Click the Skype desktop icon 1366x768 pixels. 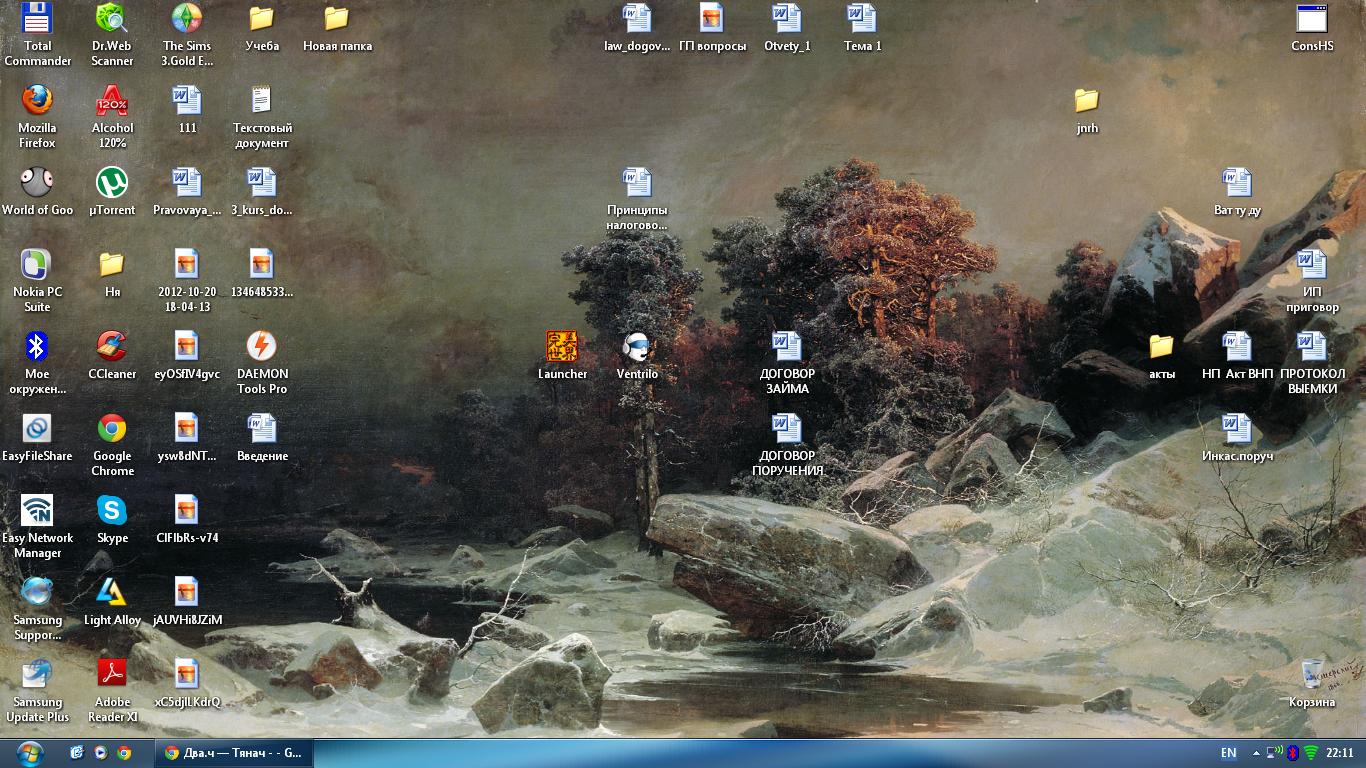coord(112,519)
